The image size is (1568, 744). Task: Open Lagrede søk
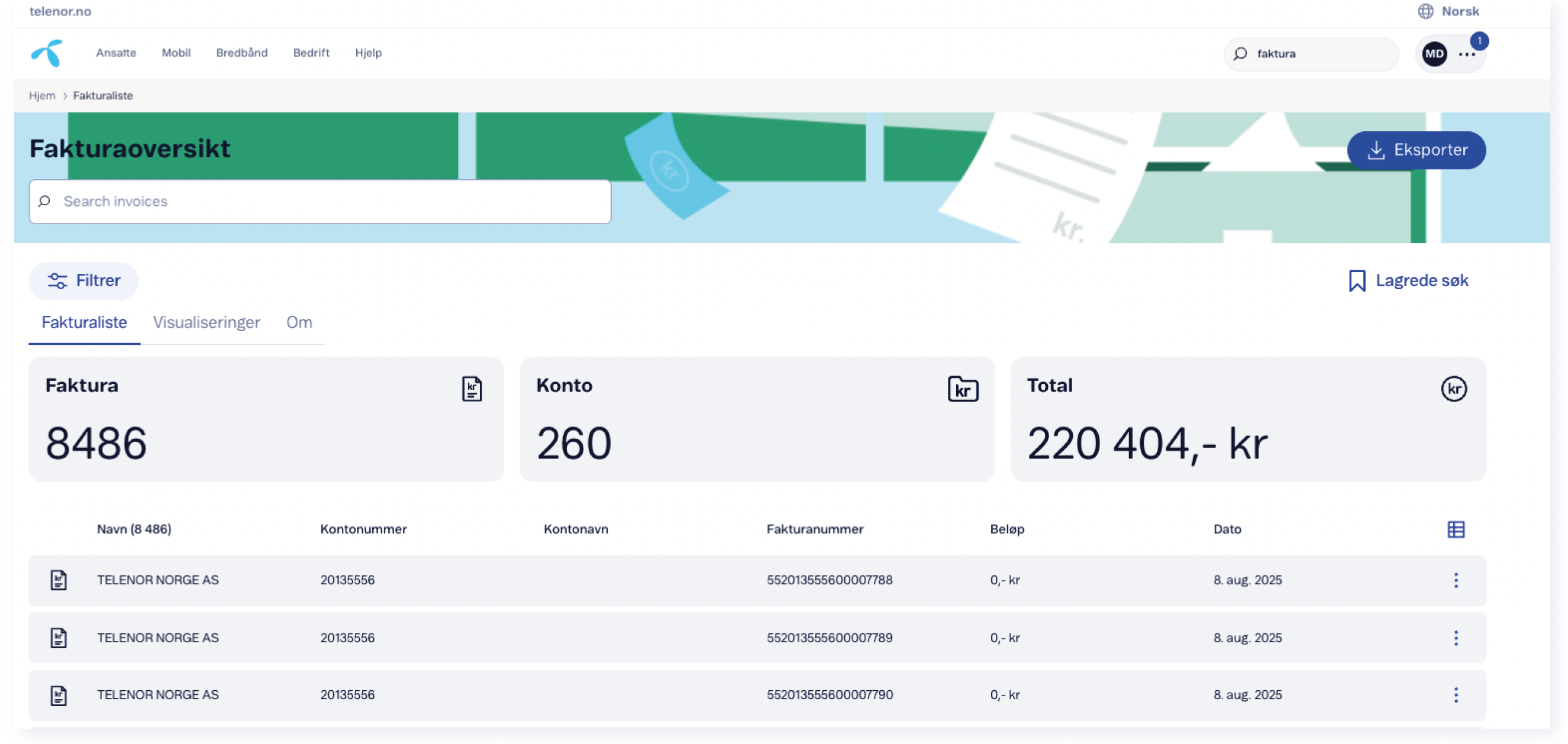point(1408,280)
